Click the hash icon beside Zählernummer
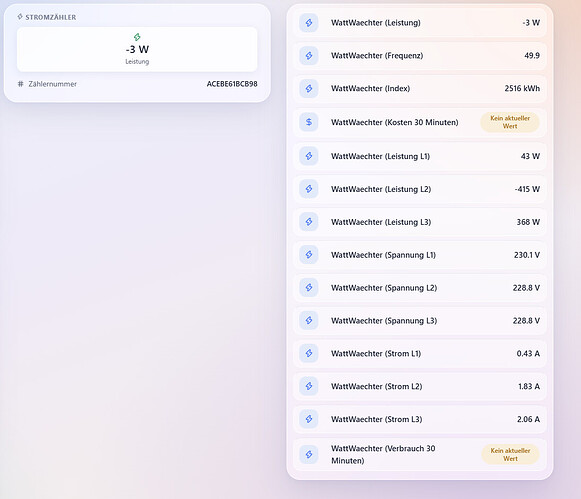The height and width of the screenshot is (499, 581). coord(20,84)
